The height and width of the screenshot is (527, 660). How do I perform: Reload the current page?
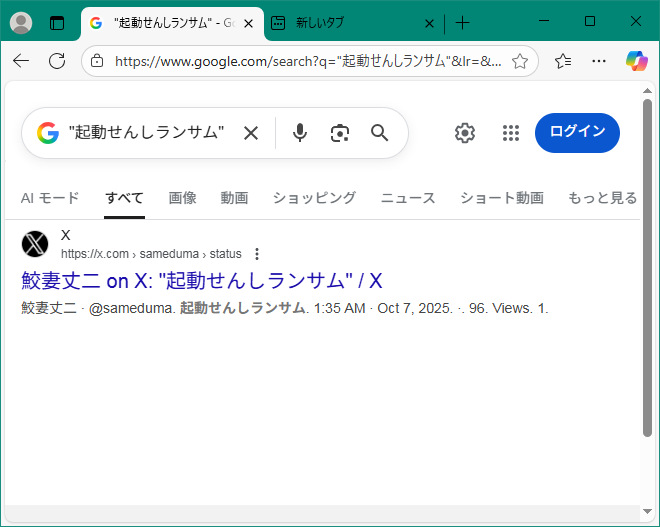(x=57, y=61)
